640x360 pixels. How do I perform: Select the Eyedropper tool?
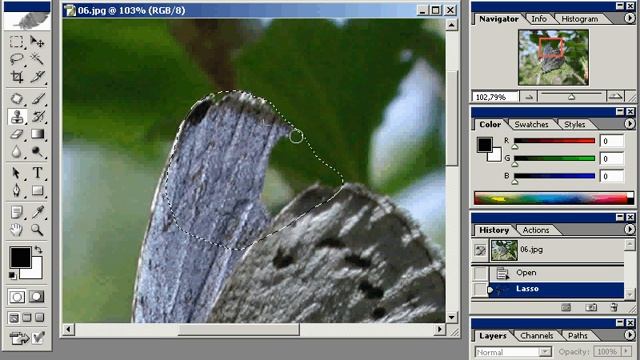37,212
